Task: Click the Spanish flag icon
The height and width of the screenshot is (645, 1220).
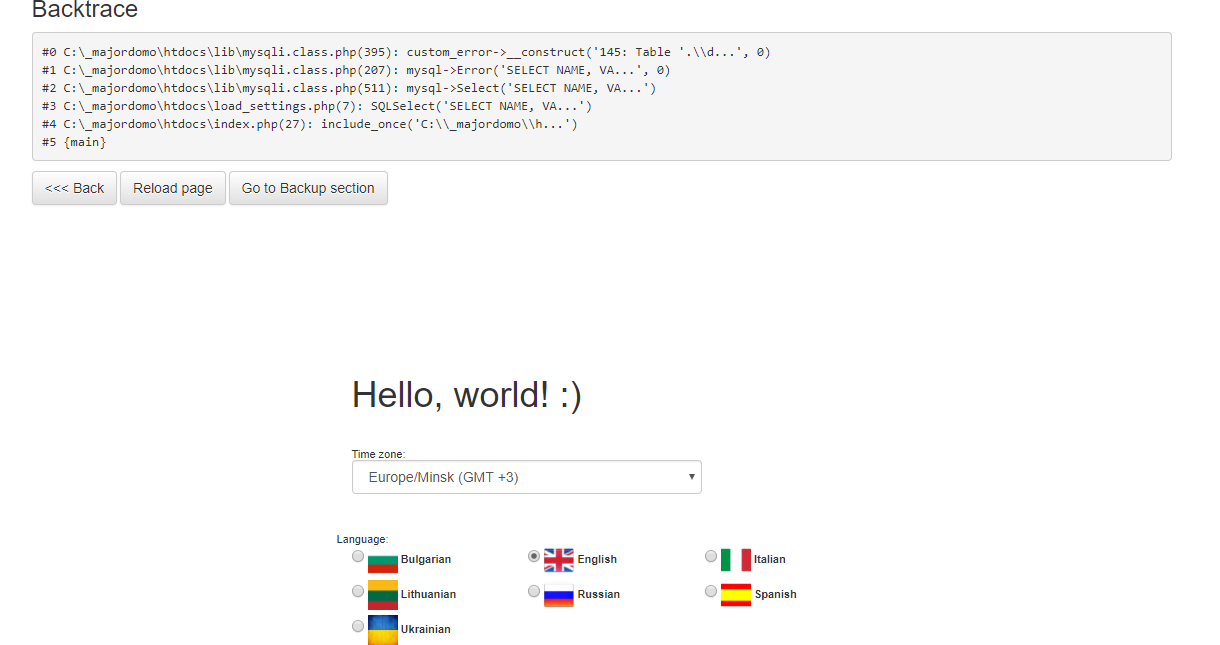Action: [735, 594]
